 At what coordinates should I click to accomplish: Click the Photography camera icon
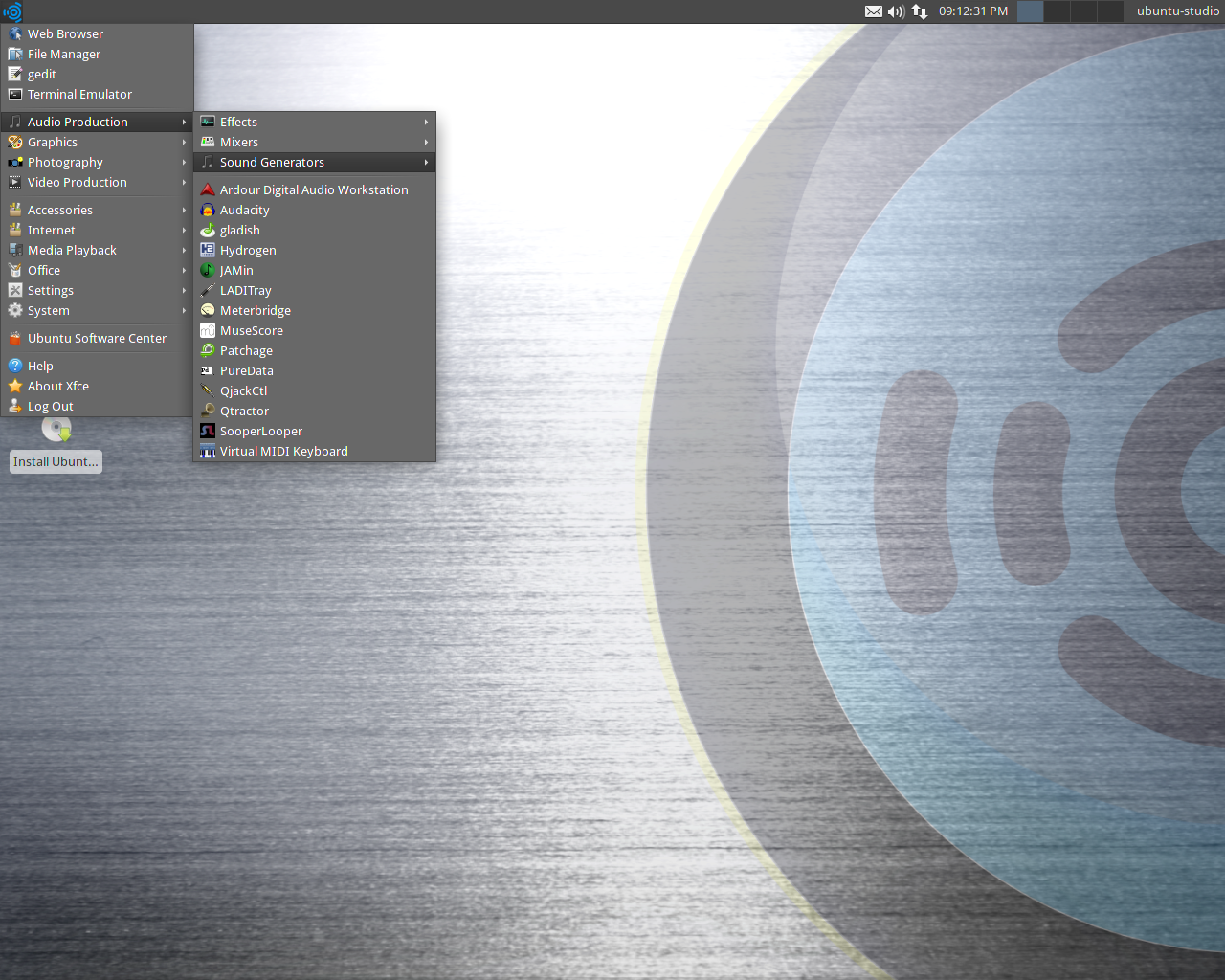coord(15,162)
